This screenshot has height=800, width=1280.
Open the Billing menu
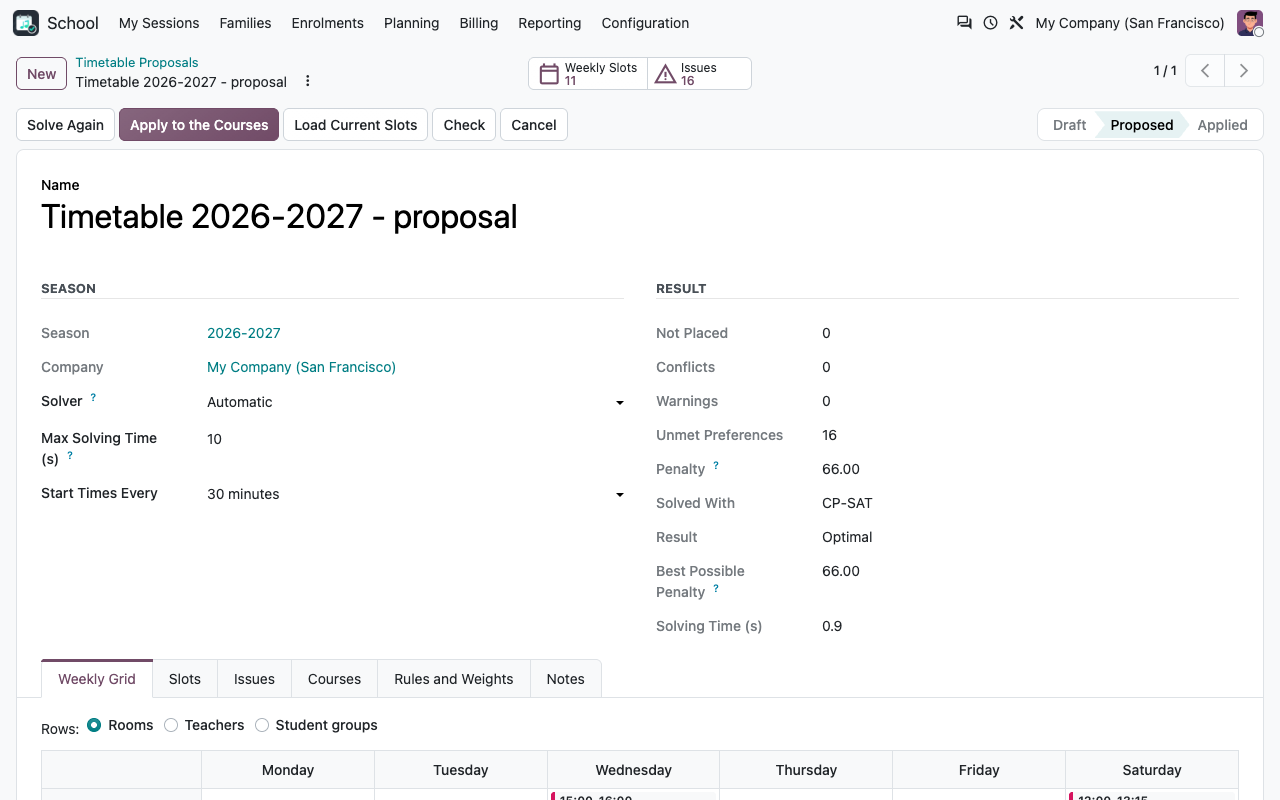[x=479, y=23]
